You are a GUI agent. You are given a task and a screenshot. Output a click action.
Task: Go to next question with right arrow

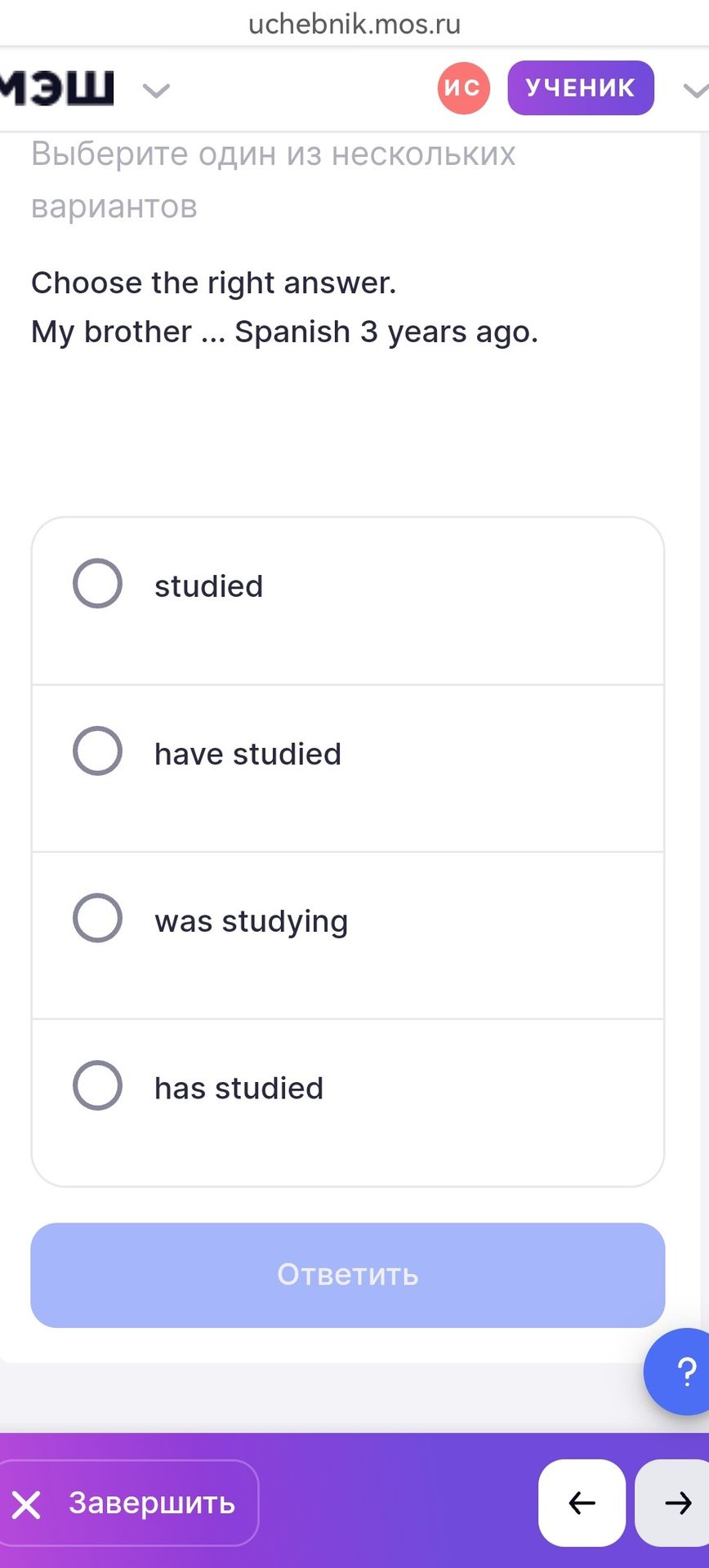[x=673, y=1503]
